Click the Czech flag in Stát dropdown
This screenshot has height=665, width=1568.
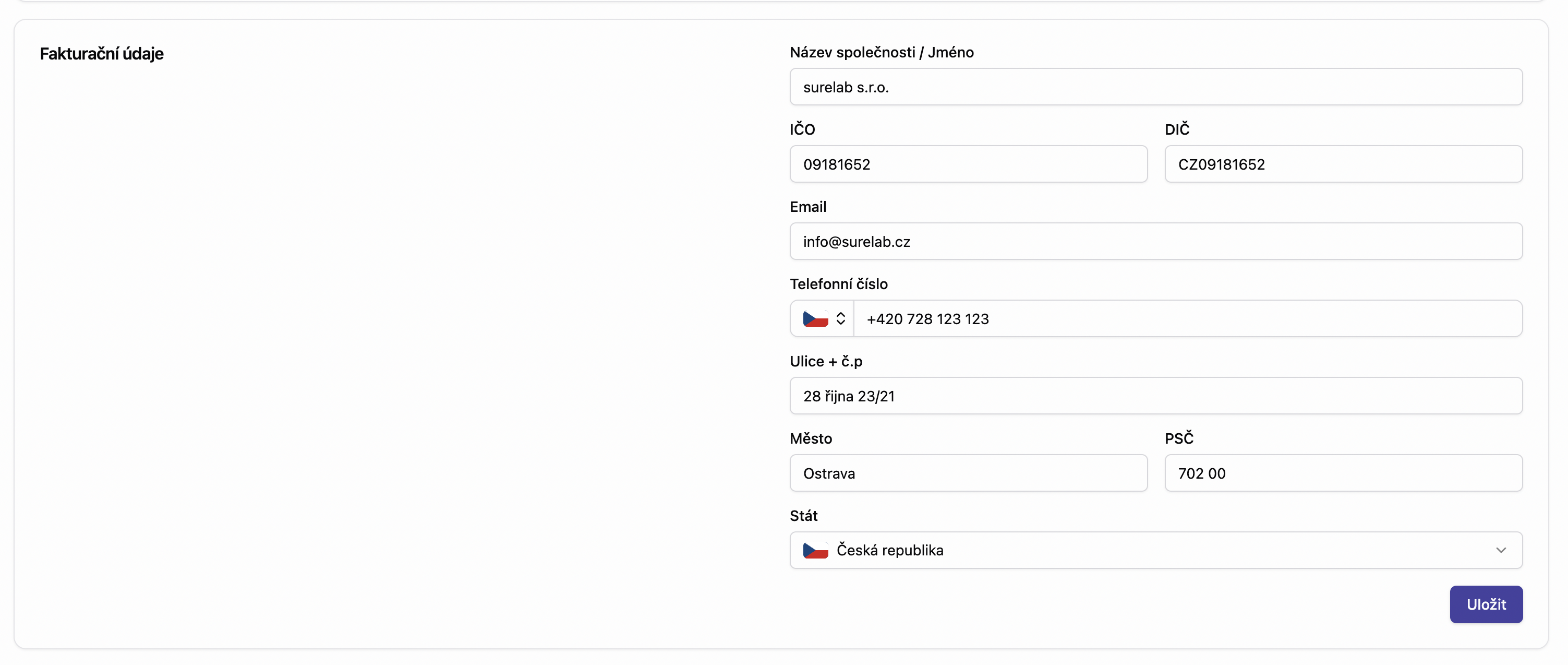point(815,550)
